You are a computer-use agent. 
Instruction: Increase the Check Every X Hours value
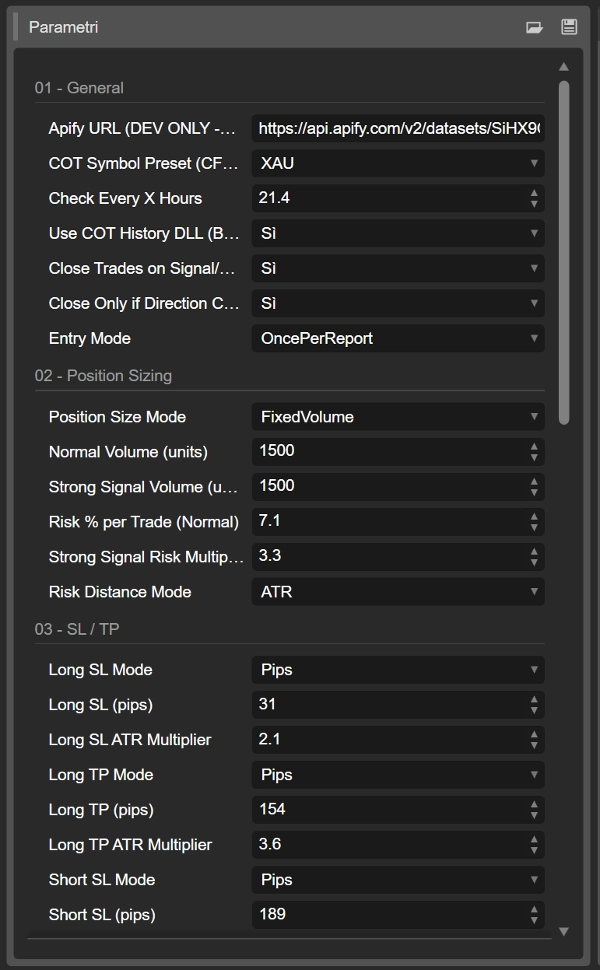535,193
